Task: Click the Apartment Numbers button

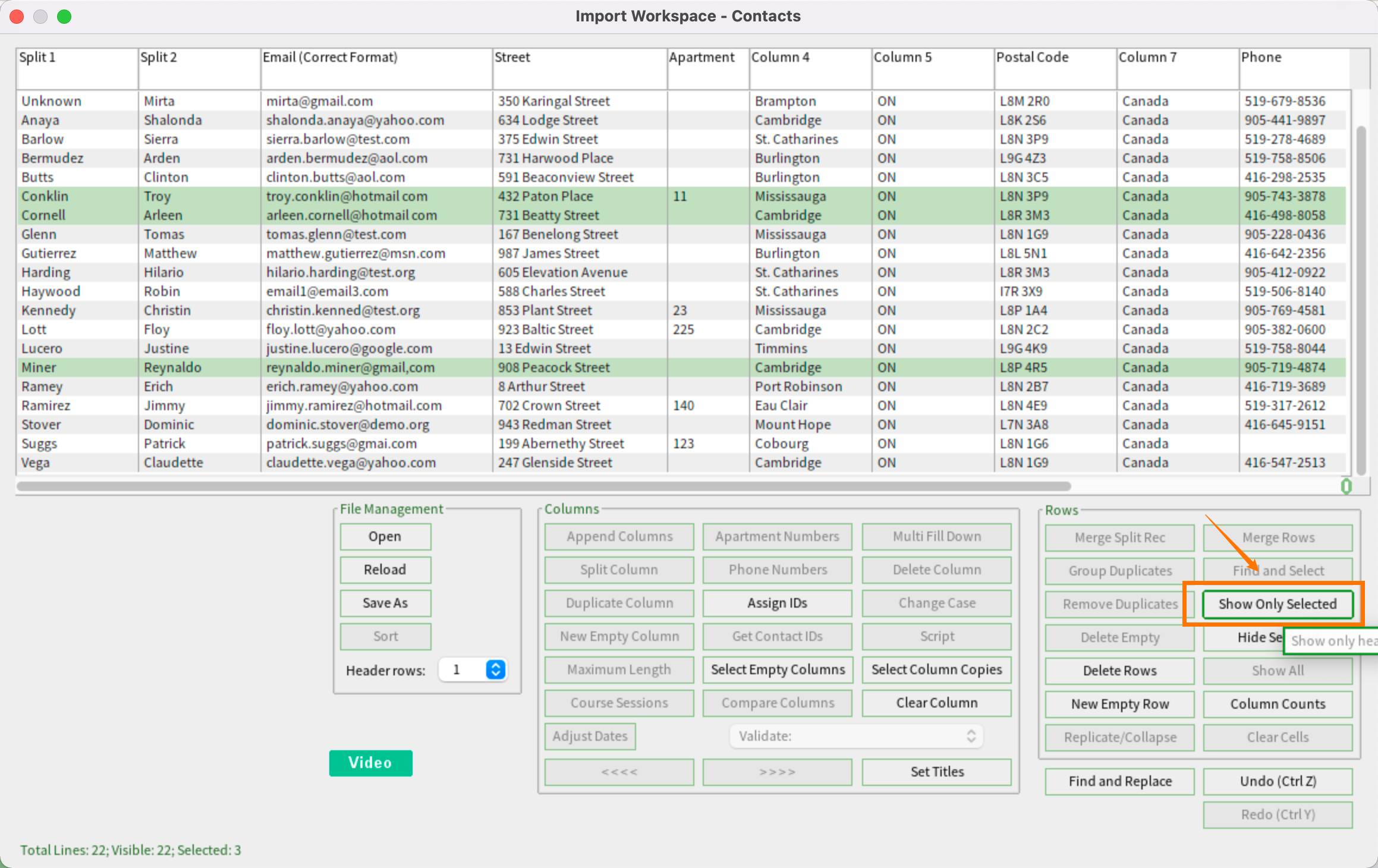Action: (x=777, y=536)
